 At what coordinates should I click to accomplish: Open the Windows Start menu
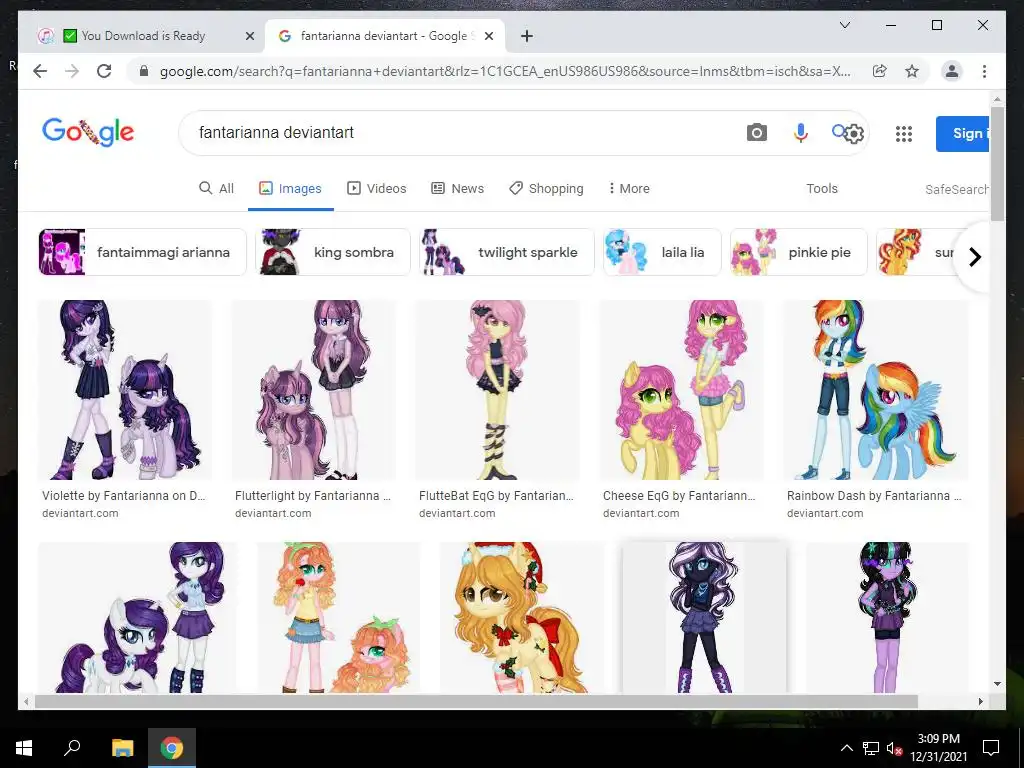(24, 748)
